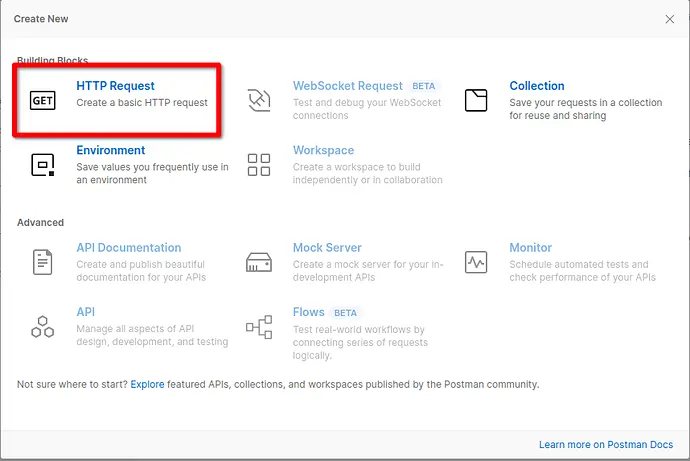Click the WebSocket Request title
690x461 pixels.
[347, 86]
